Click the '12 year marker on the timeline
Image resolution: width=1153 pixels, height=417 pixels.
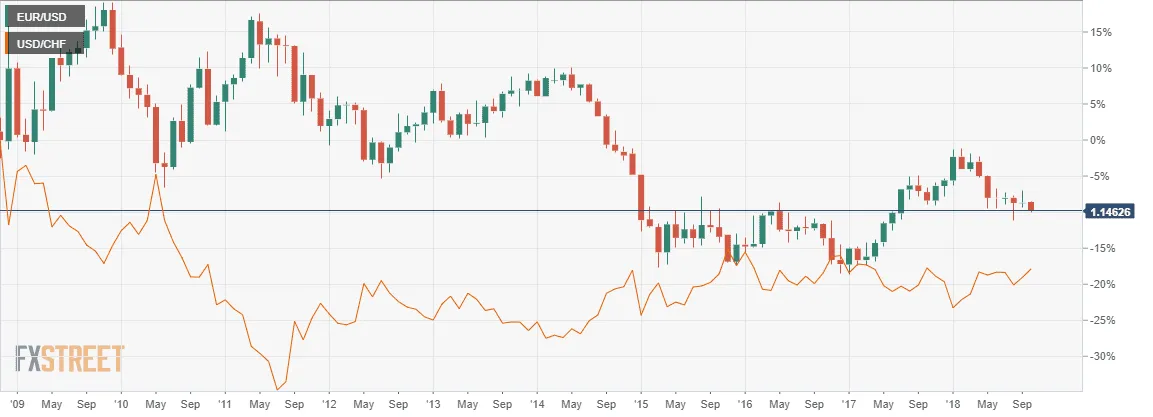(x=329, y=405)
